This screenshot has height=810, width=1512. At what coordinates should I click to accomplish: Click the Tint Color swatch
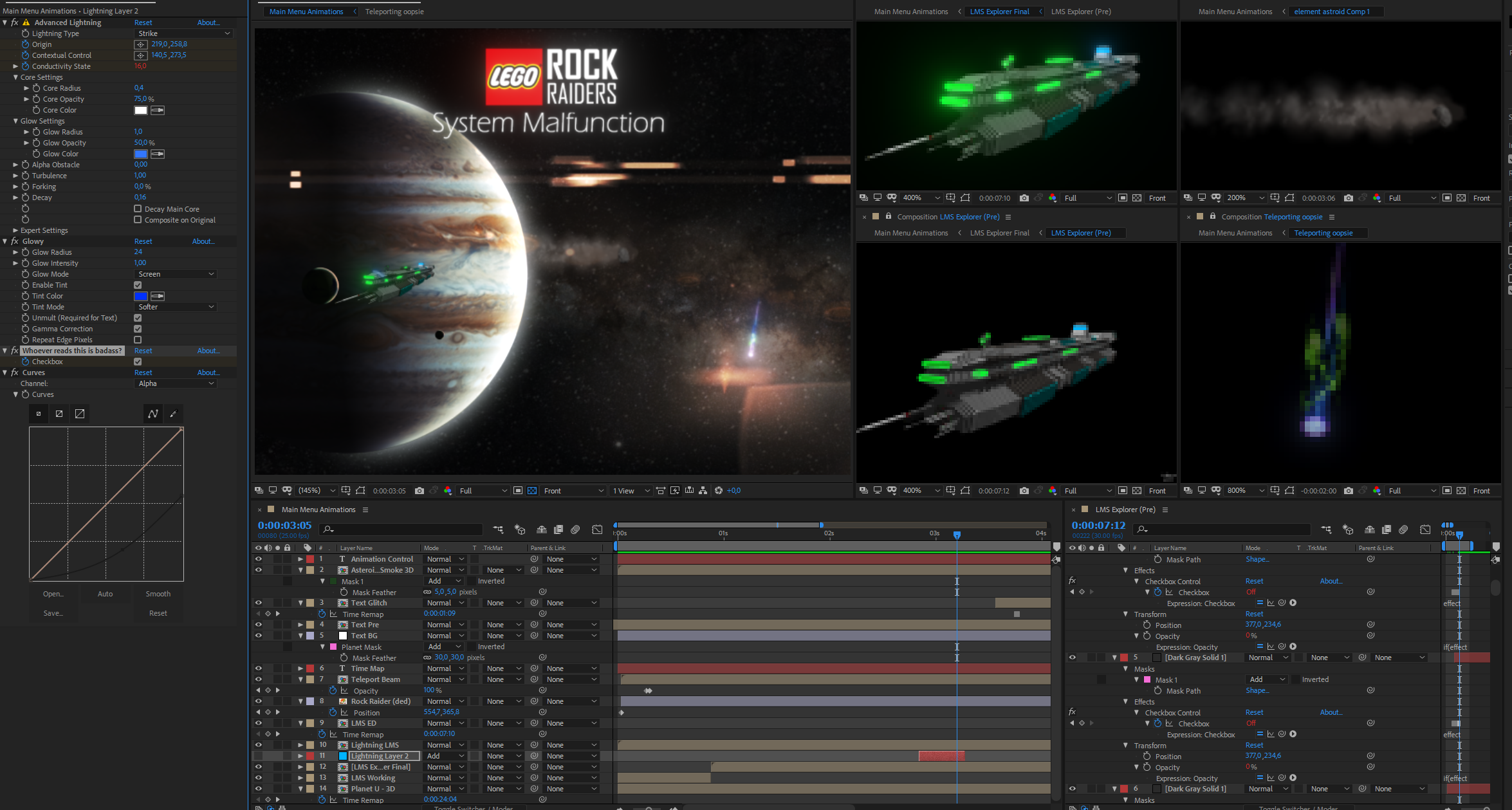pyautogui.click(x=141, y=296)
